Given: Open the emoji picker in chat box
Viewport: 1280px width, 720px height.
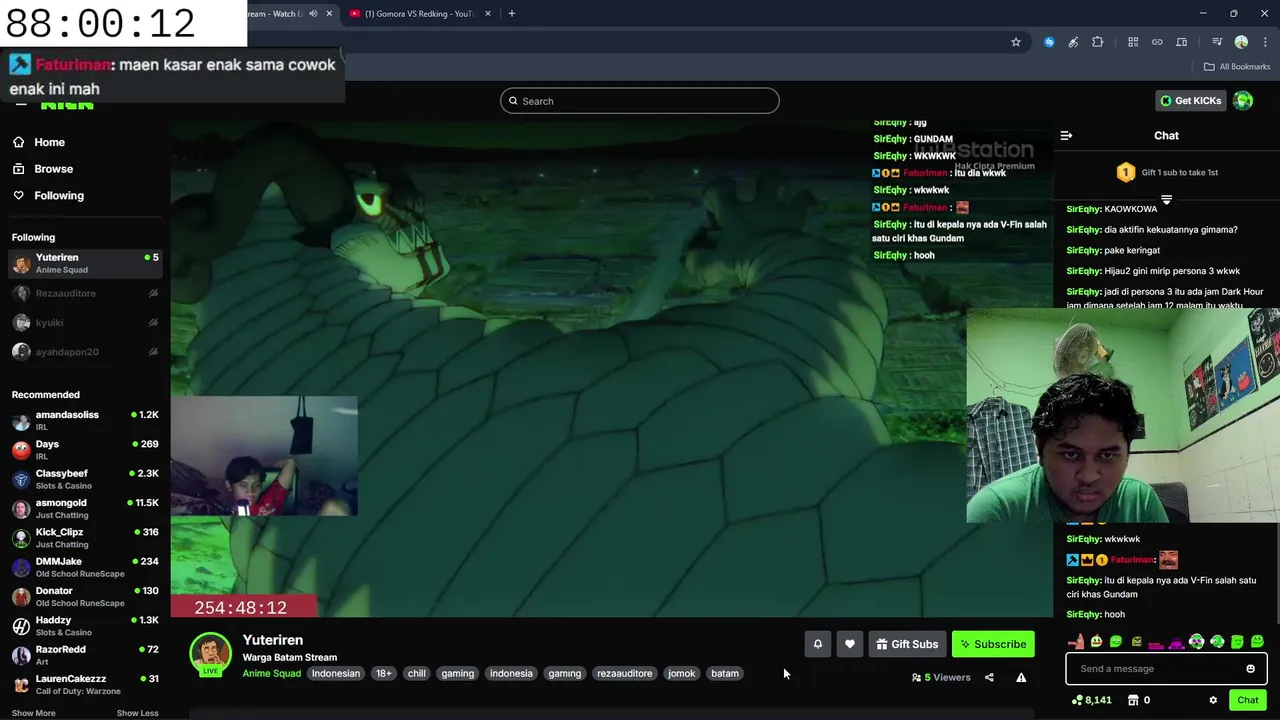Looking at the screenshot, I should click(1250, 669).
